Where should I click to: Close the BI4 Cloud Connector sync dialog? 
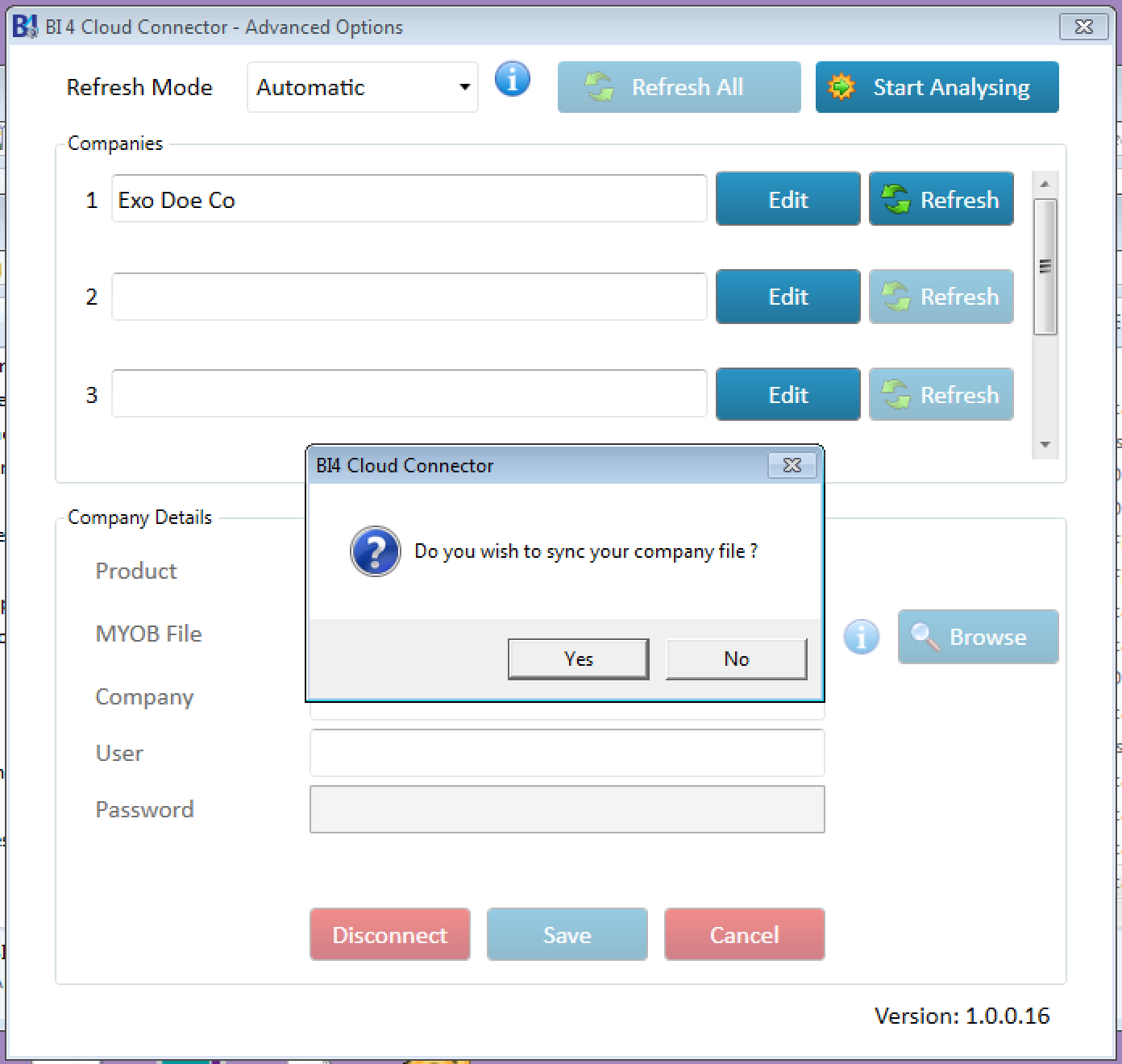pyautogui.click(x=792, y=465)
